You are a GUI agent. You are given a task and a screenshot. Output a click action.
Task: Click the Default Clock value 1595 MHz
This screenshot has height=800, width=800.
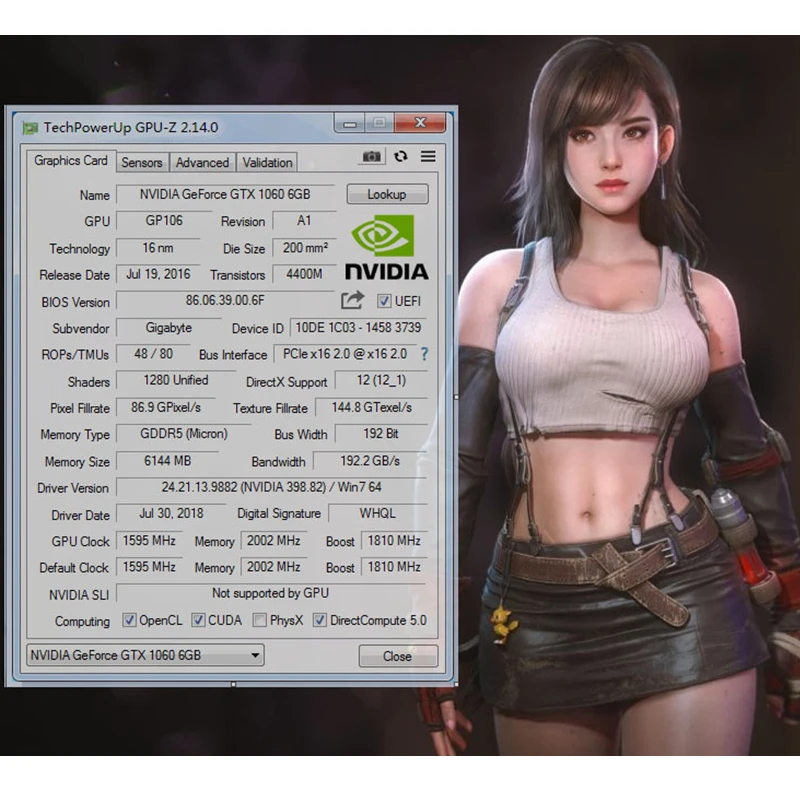tap(149, 567)
